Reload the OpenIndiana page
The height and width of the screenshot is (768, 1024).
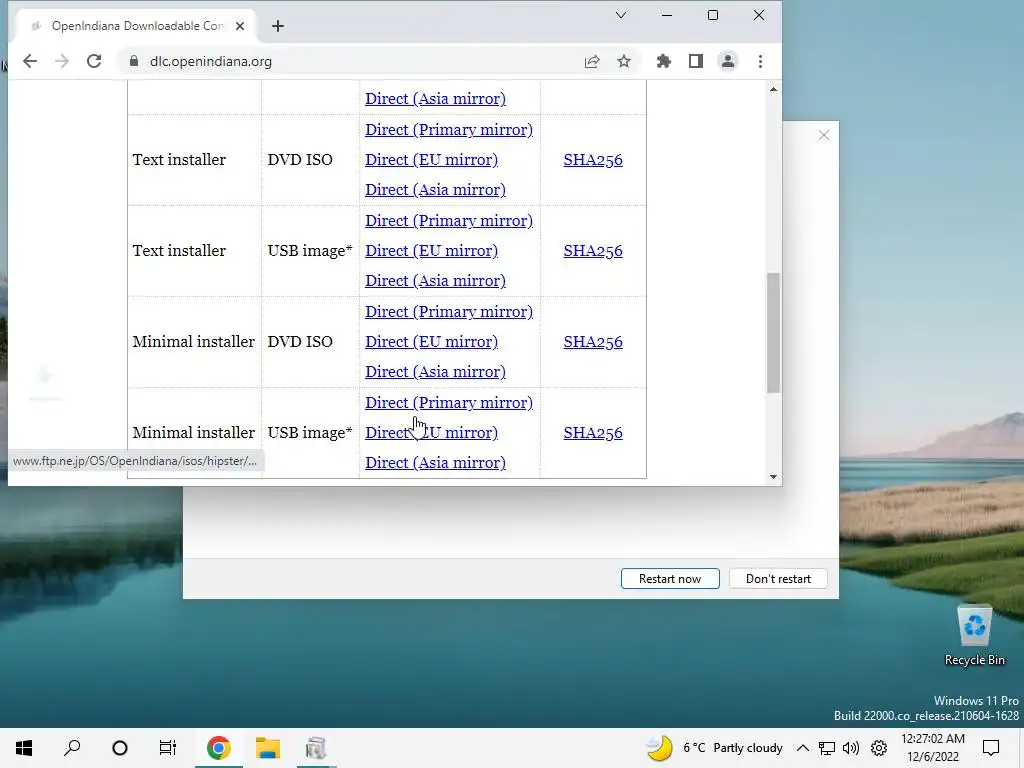tap(94, 61)
